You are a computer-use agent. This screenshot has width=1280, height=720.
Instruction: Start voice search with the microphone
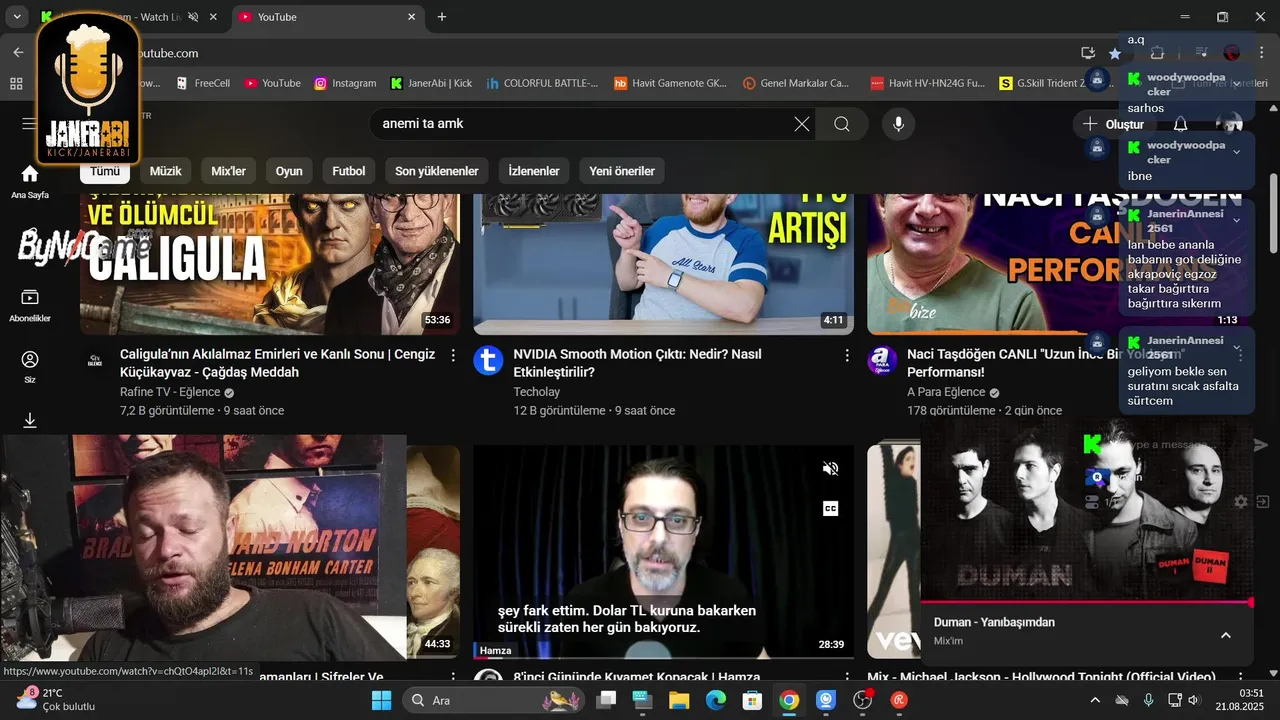pos(899,124)
